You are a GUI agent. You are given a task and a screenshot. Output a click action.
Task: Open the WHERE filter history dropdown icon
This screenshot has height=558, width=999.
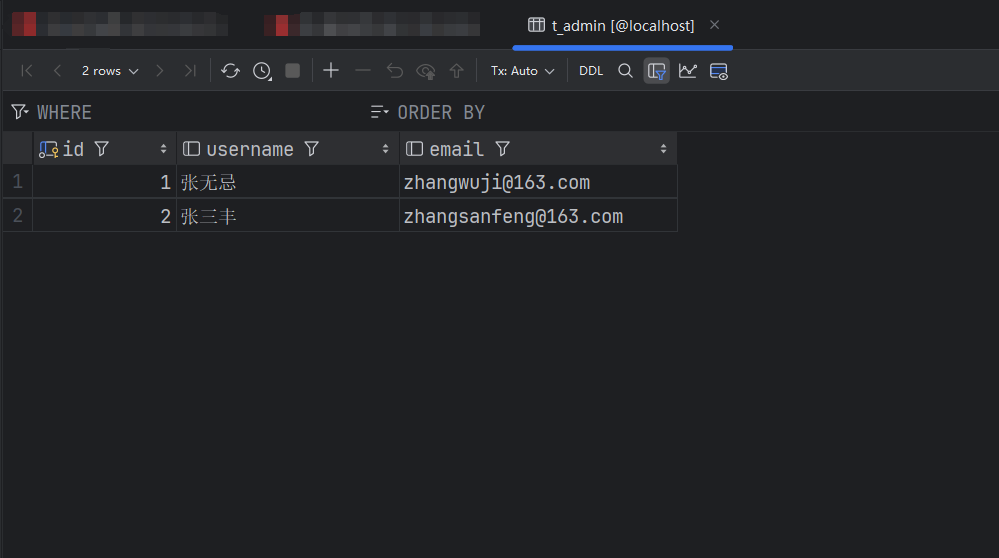(x=19, y=112)
